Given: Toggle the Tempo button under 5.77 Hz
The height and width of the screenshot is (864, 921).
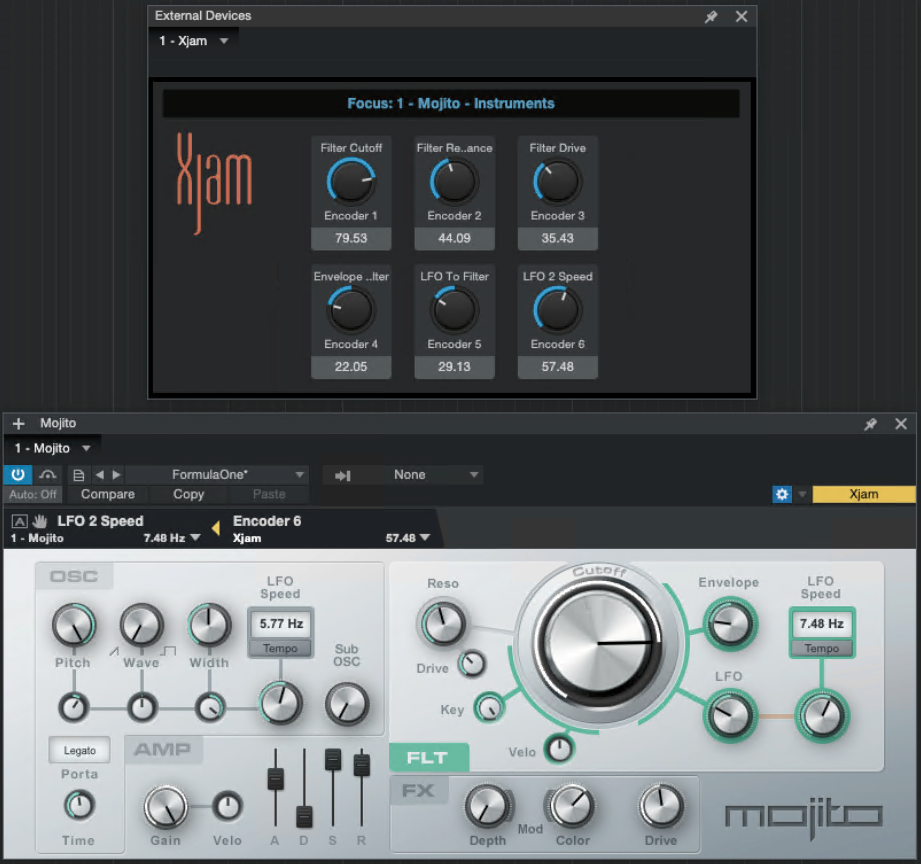Looking at the screenshot, I should click(280, 648).
